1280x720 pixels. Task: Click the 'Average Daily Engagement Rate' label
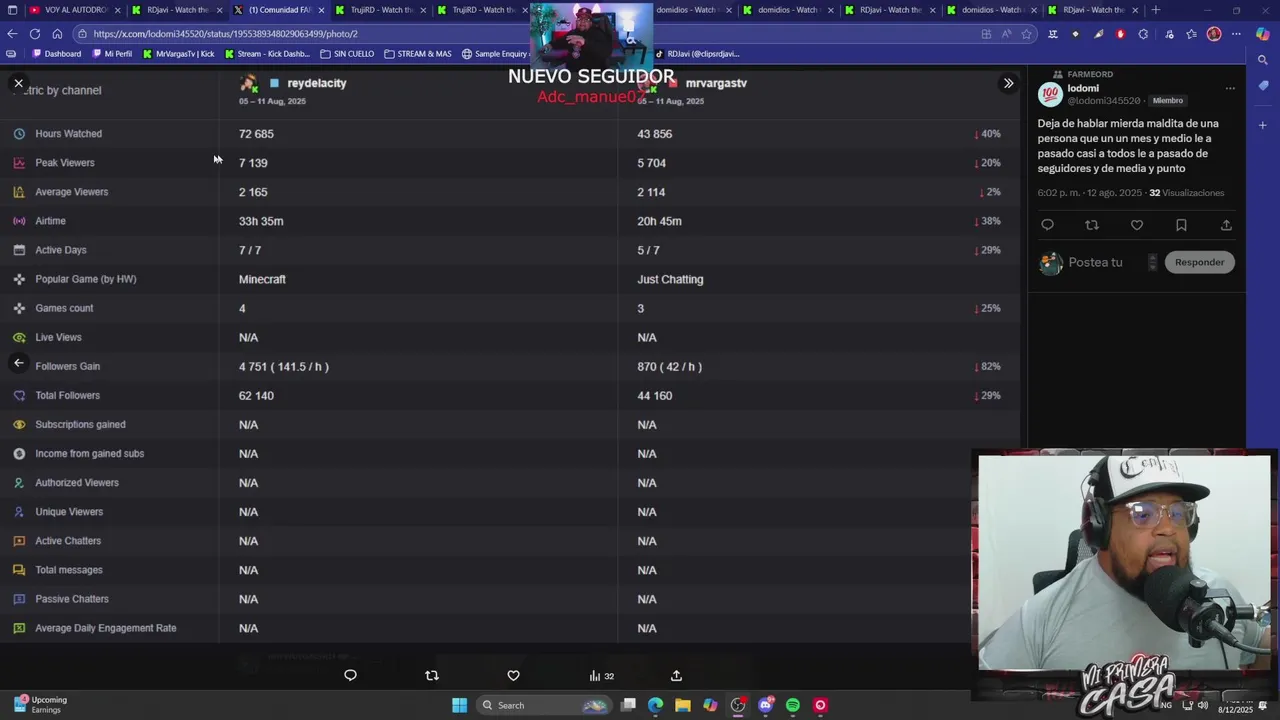click(105, 629)
